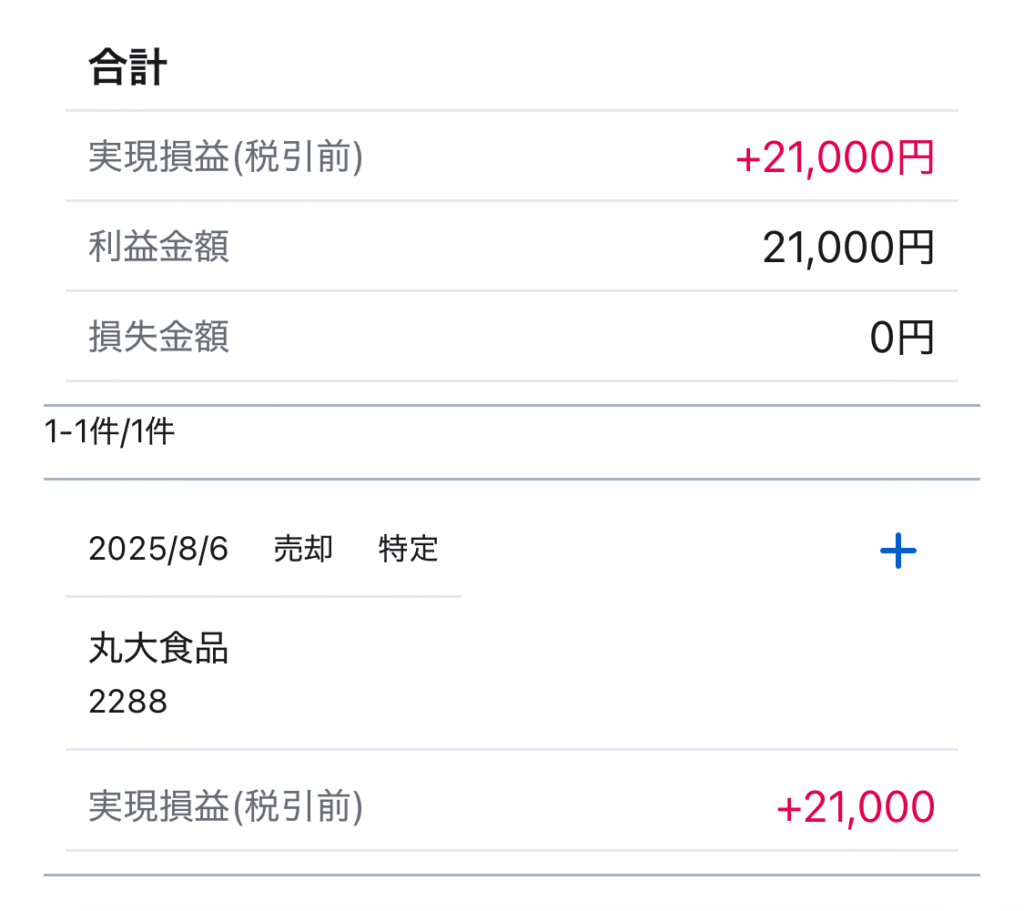
Task: Select the 21,000円 profit amount value
Action: point(848,248)
